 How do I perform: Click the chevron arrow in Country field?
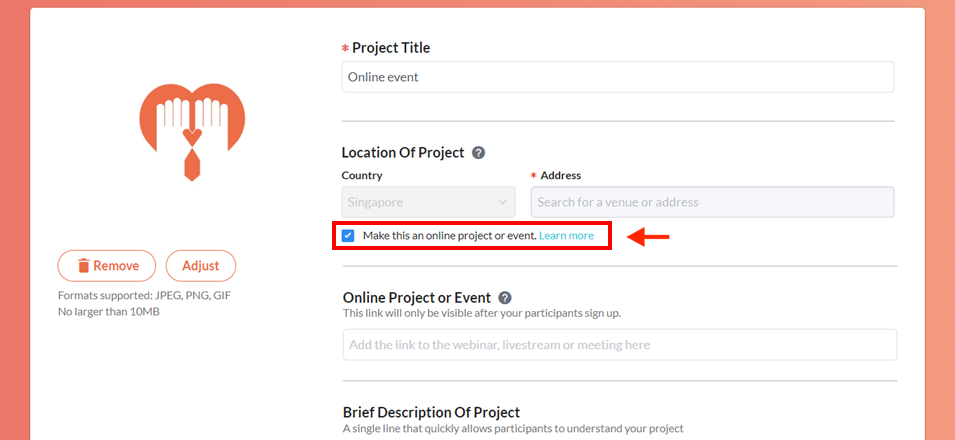pos(502,202)
